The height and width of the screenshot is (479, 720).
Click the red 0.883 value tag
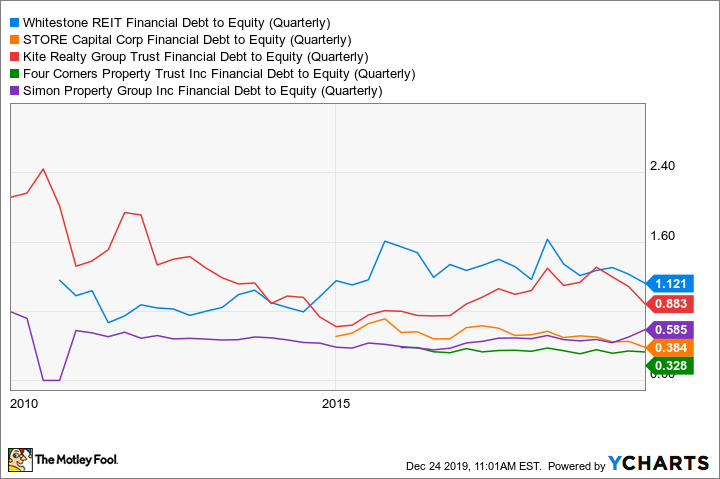coord(672,303)
